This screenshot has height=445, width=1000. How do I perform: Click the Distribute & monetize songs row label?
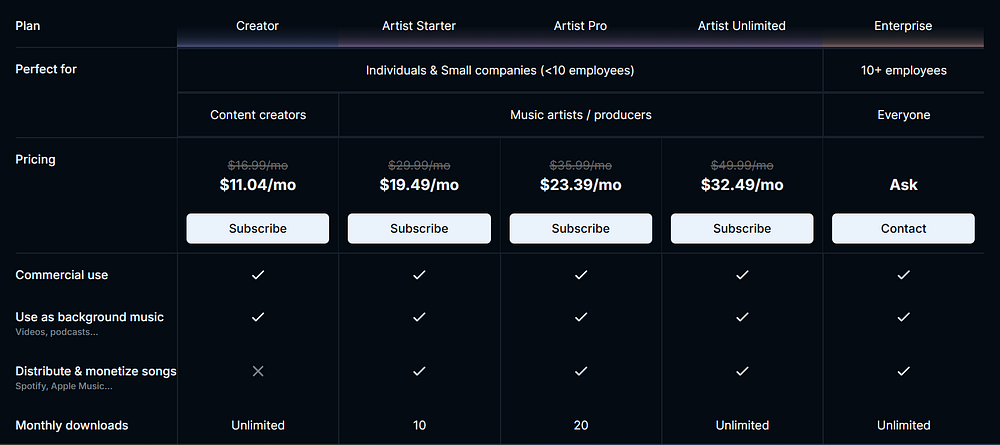(x=96, y=371)
